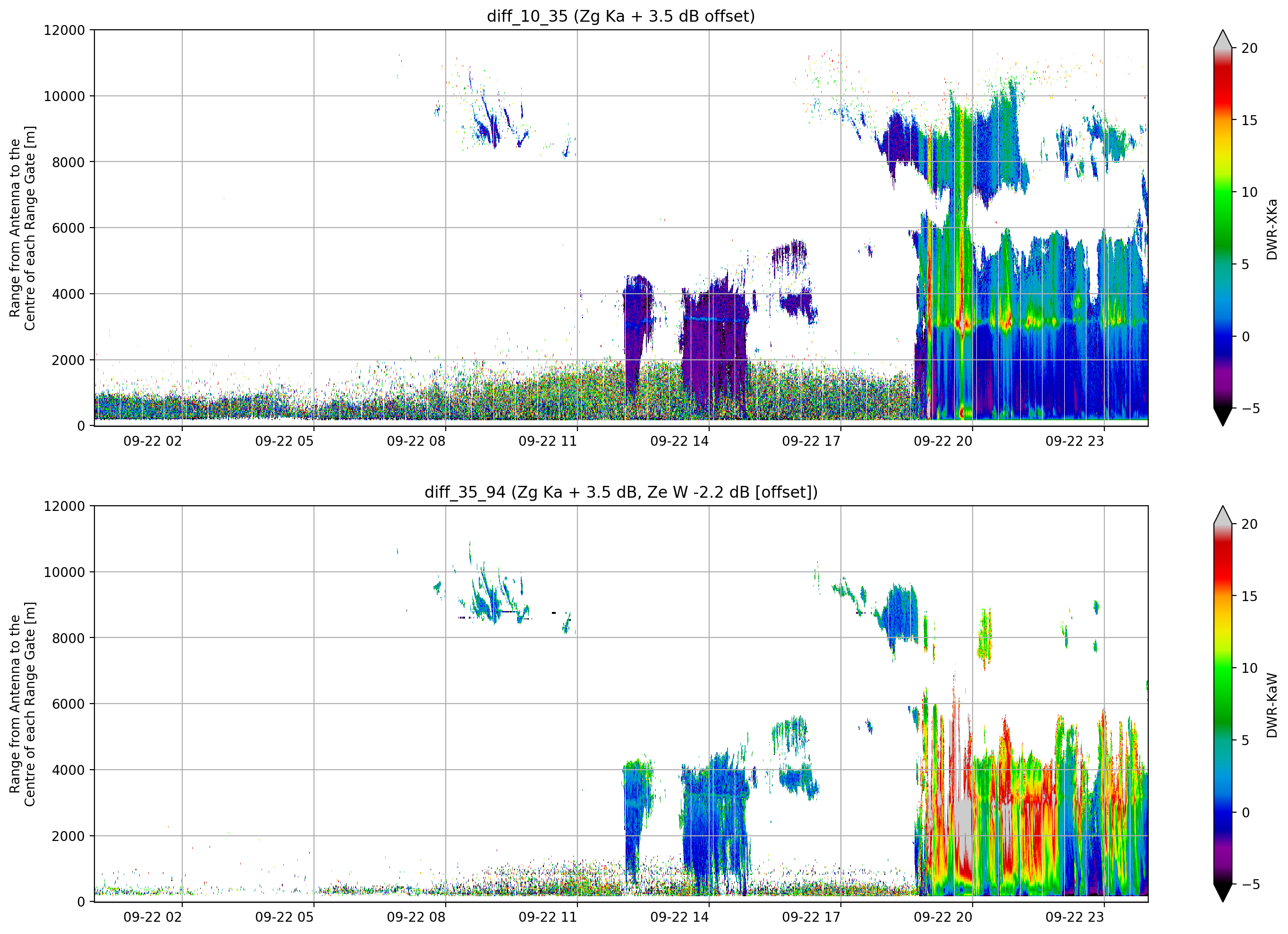Click the '6000' y-tick on the top plot
Screen dimensions: 1288x934
pos(68,228)
